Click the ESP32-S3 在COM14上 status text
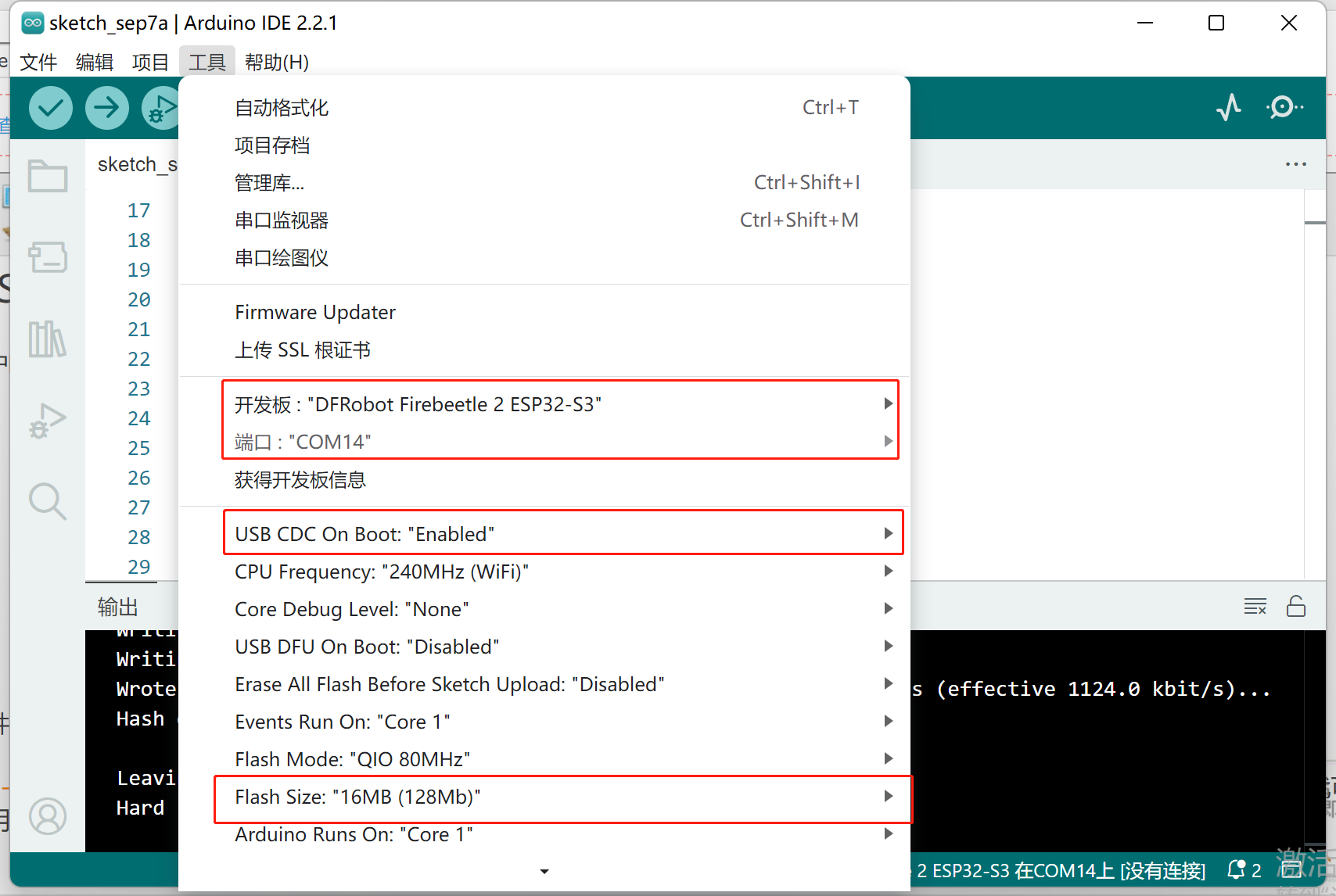Screen dimensions: 1336x896 (x=1061, y=870)
